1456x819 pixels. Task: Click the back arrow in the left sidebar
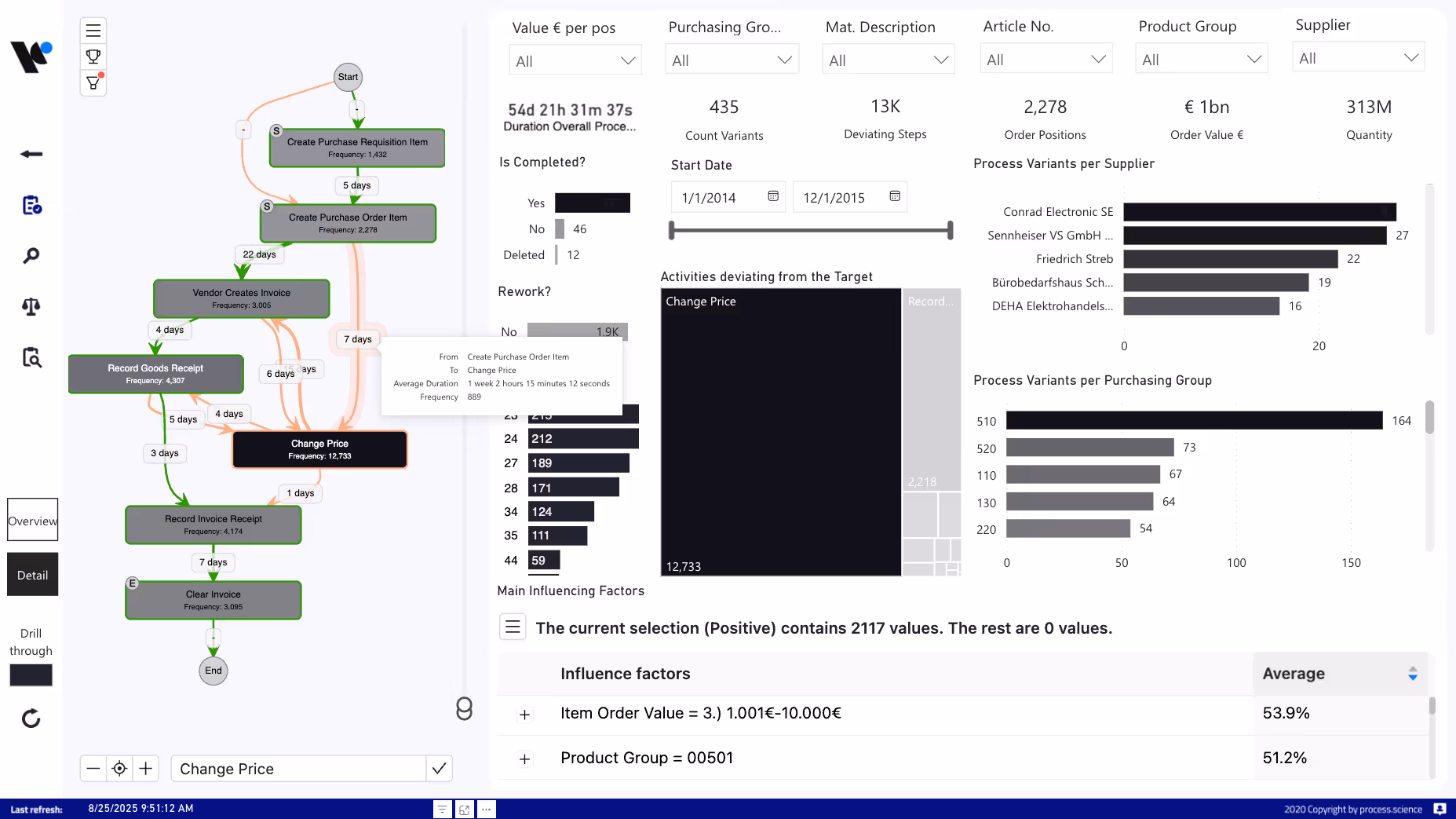(31, 154)
